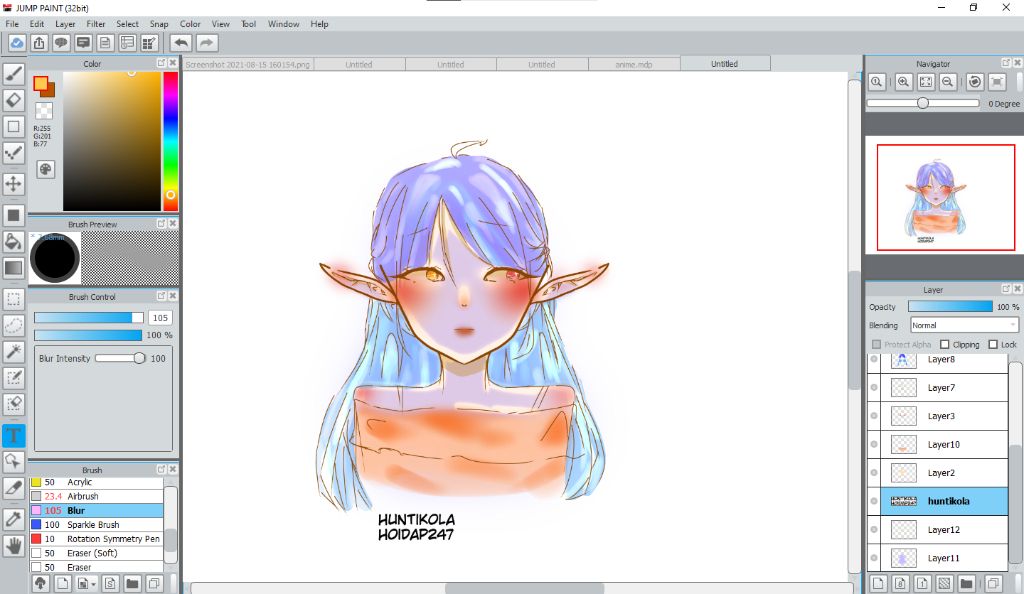1024x594 pixels.
Task: Click the foreground color swatch
Action: [41, 84]
